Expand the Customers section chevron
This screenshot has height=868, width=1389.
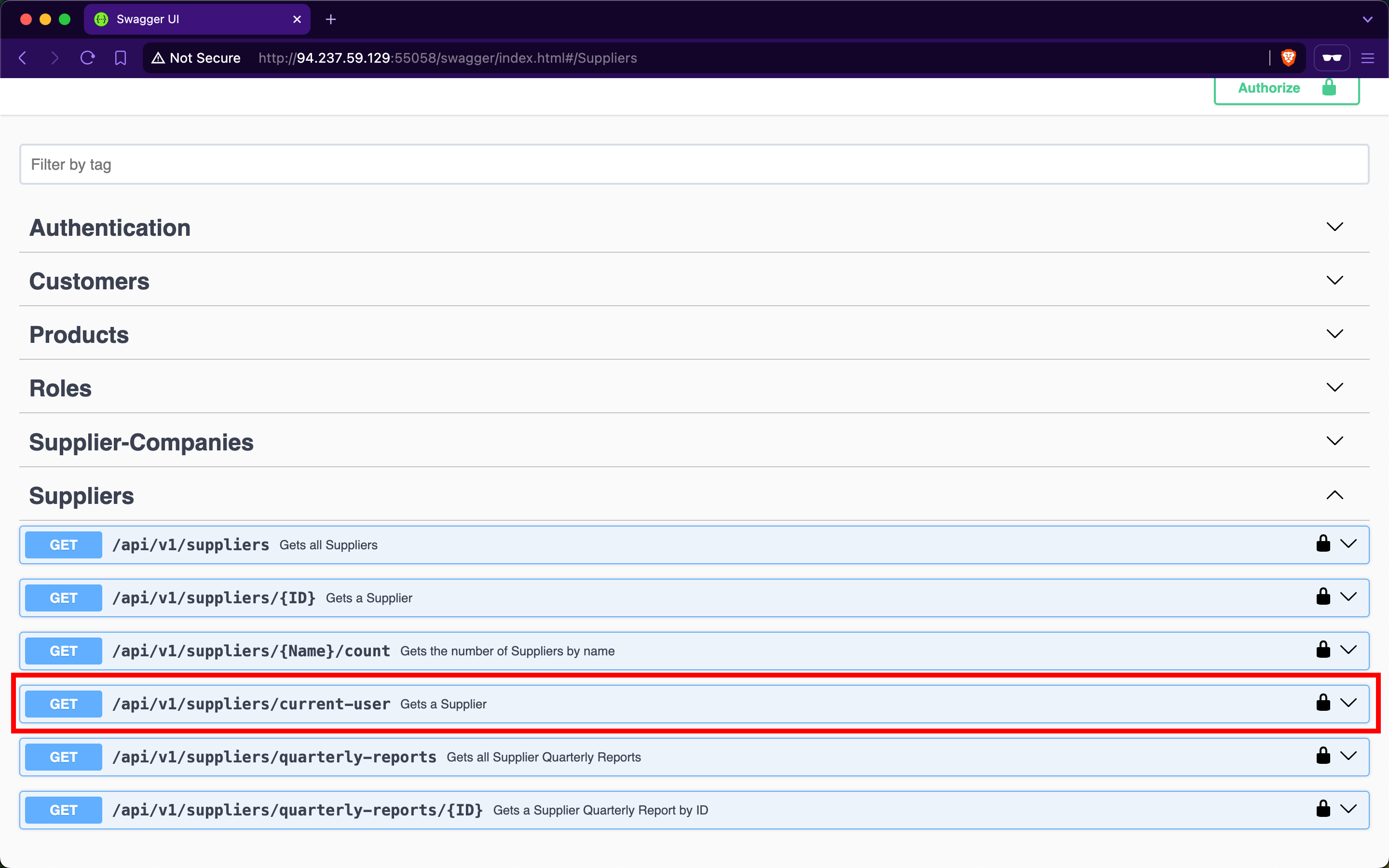(1335, 280)
